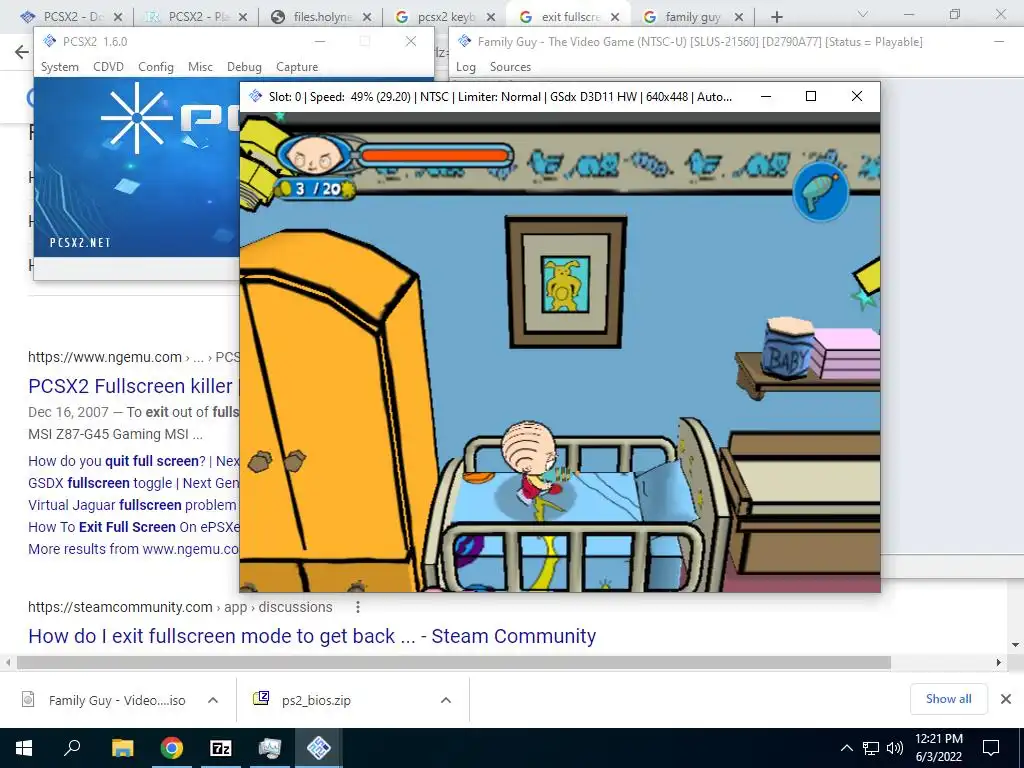This screenshot has height=768, width=1024.
Task: Click PCSX2 1.6.0 window title icon
Action: pos(50,41)
